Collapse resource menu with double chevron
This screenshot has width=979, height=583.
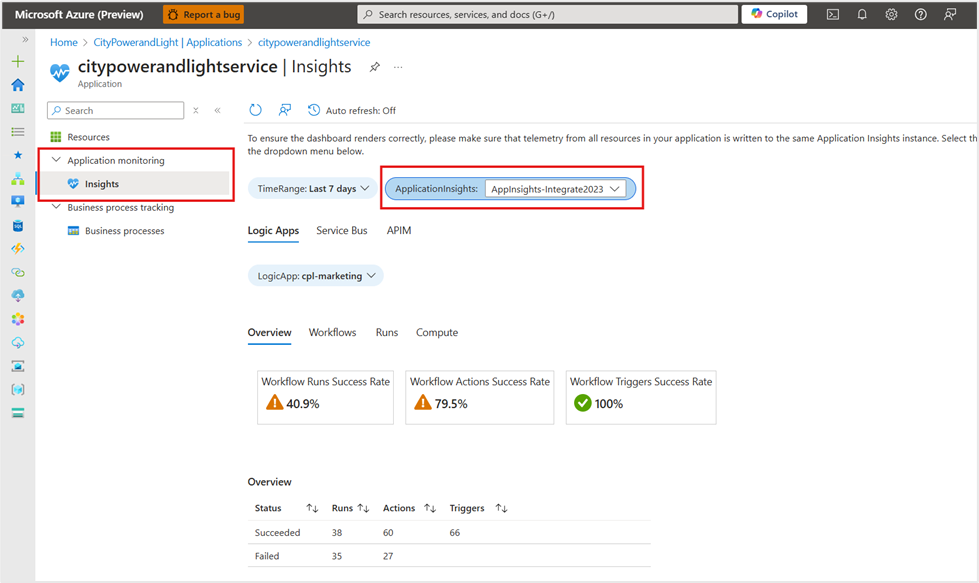point(217,110)
